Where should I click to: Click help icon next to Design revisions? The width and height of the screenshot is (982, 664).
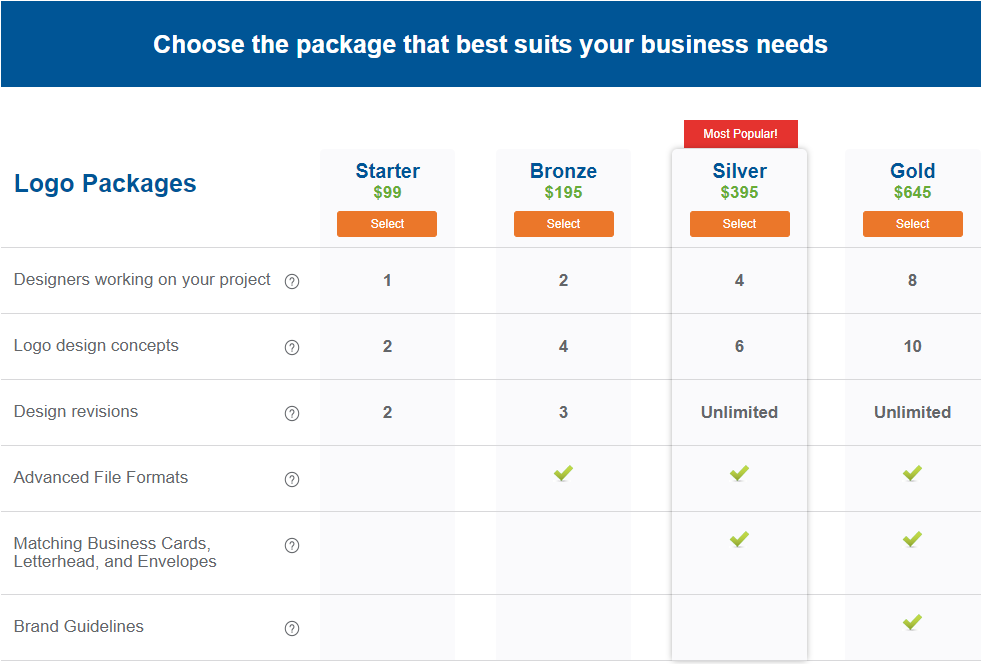[292, 414]
